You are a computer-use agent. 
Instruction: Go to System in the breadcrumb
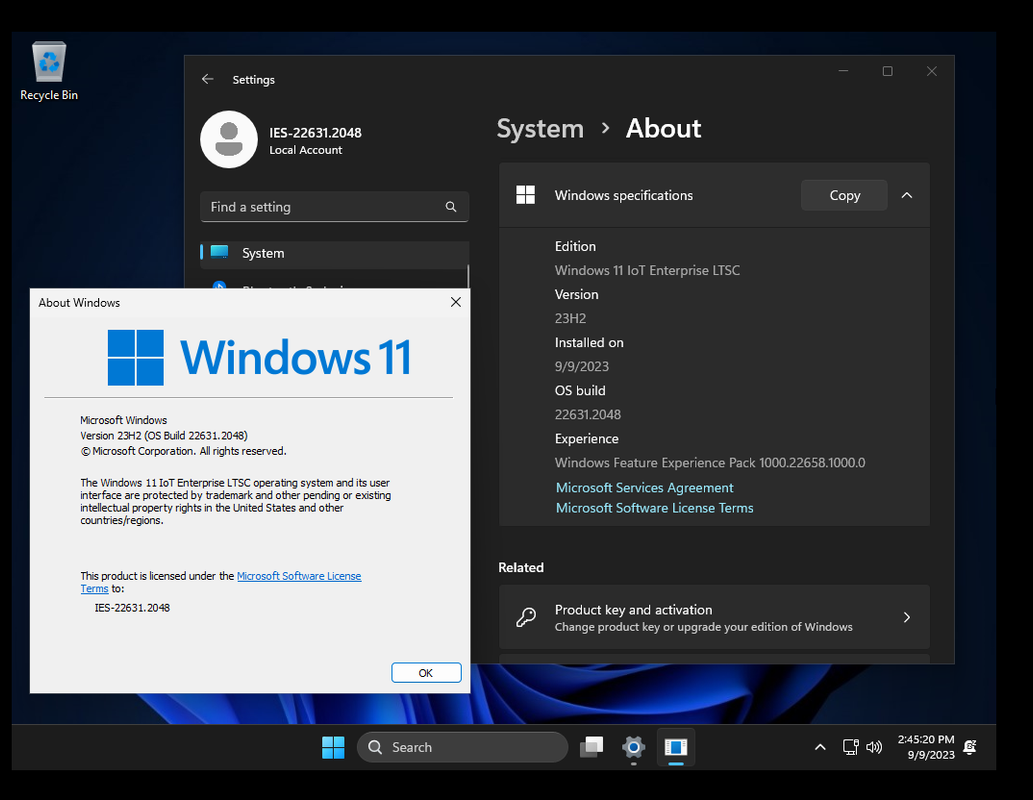(540, 129)
